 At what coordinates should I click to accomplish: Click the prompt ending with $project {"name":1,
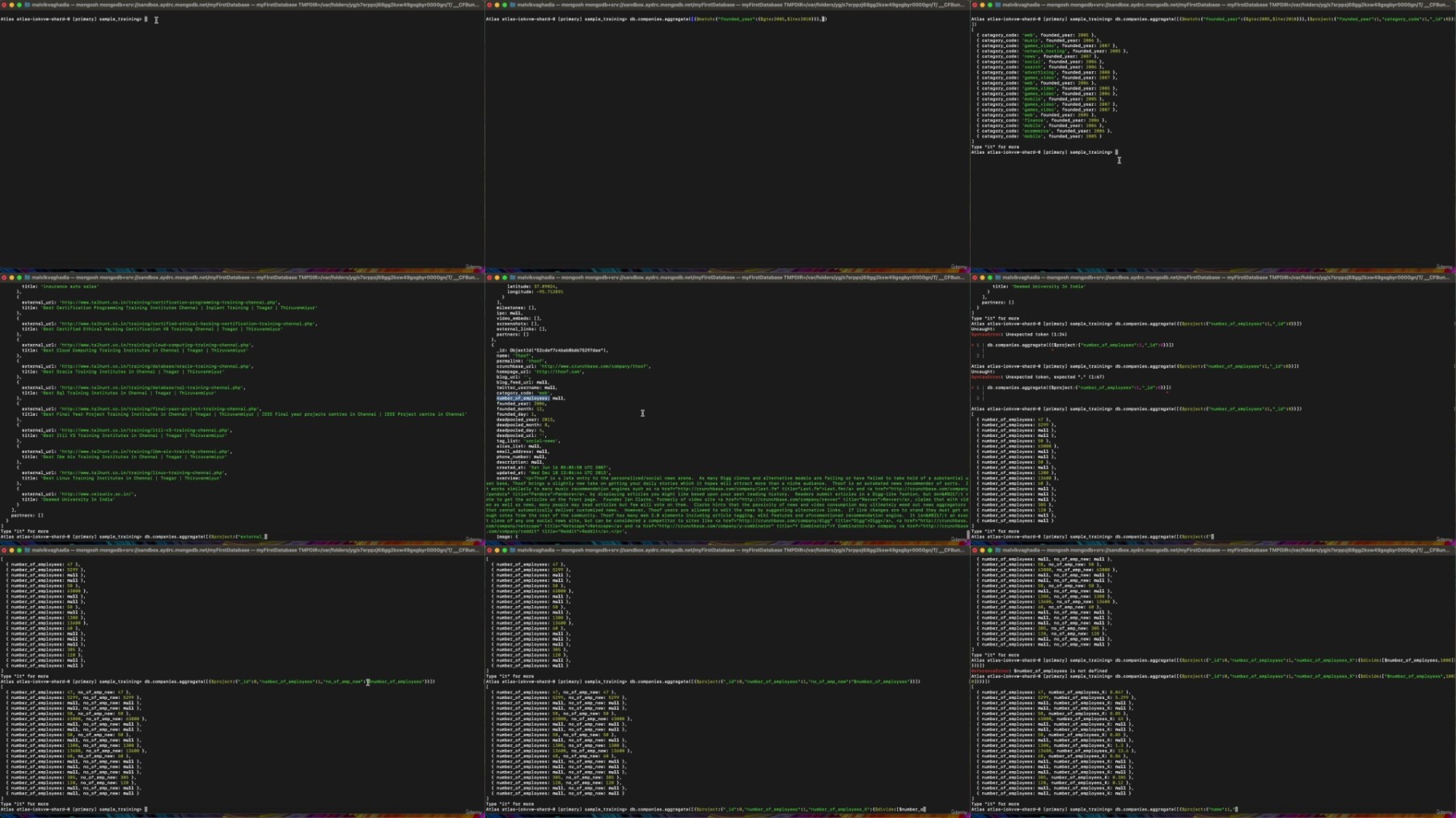tap(1105, 809)
